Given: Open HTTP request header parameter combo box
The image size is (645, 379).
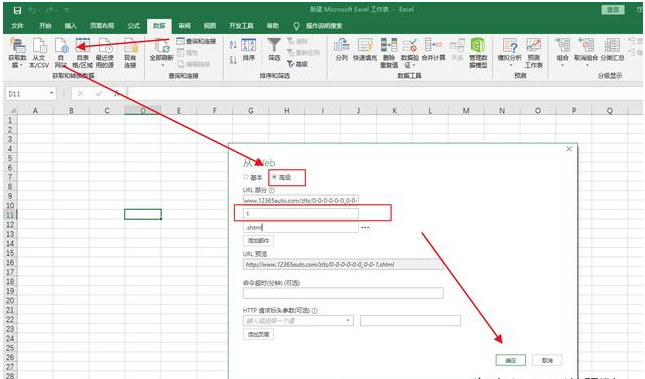Looking at the screenshot, I should tap(298, 320).
